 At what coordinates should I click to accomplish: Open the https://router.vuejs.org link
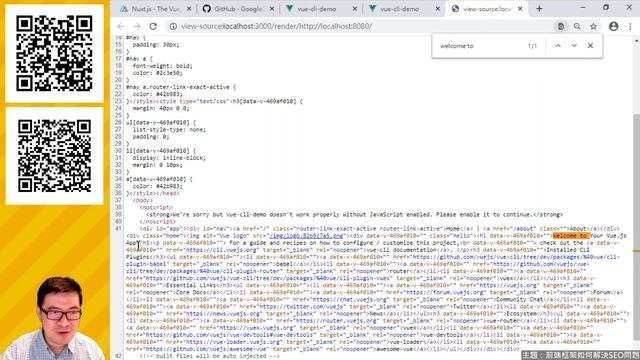coord(336,320)
